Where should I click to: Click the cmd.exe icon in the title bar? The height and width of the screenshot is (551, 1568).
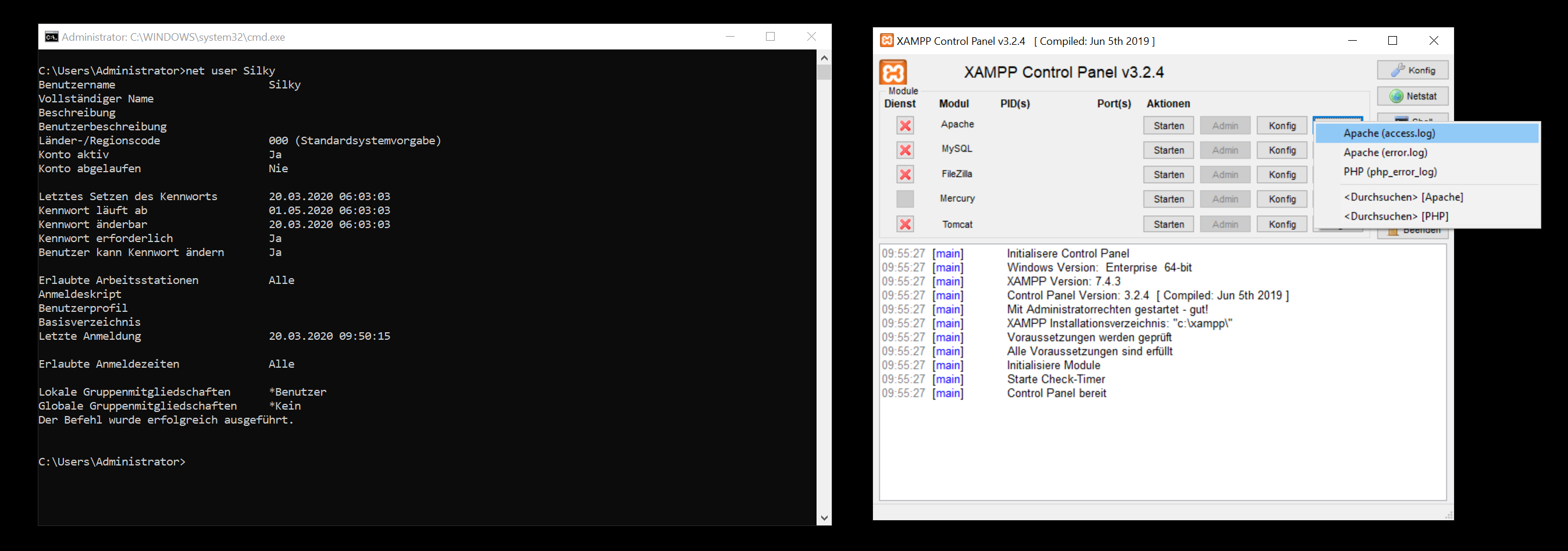(x=52, y=37)
